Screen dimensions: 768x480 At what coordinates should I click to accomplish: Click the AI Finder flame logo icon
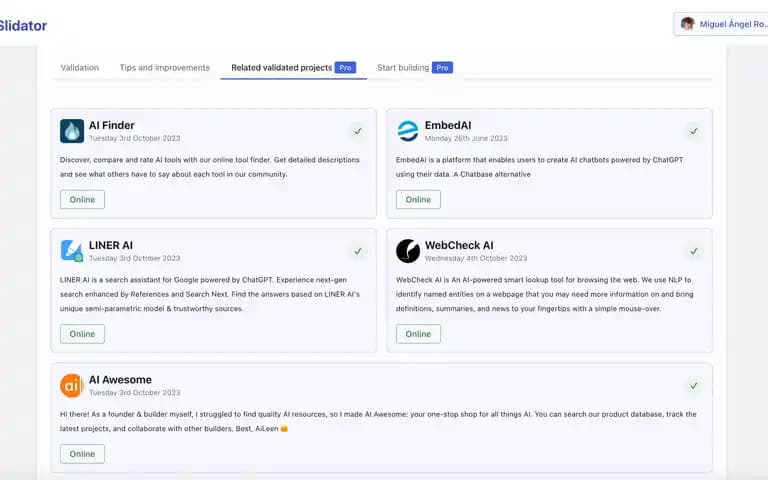[x=72, y=131]
